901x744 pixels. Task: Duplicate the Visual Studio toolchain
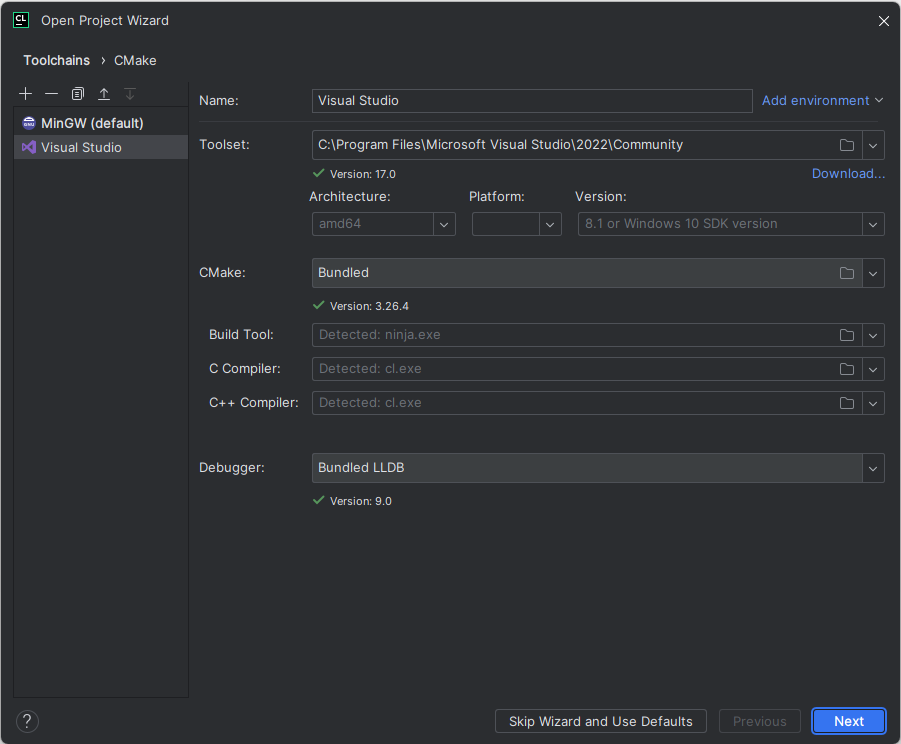pyautogui.click(x=77, y=93)
